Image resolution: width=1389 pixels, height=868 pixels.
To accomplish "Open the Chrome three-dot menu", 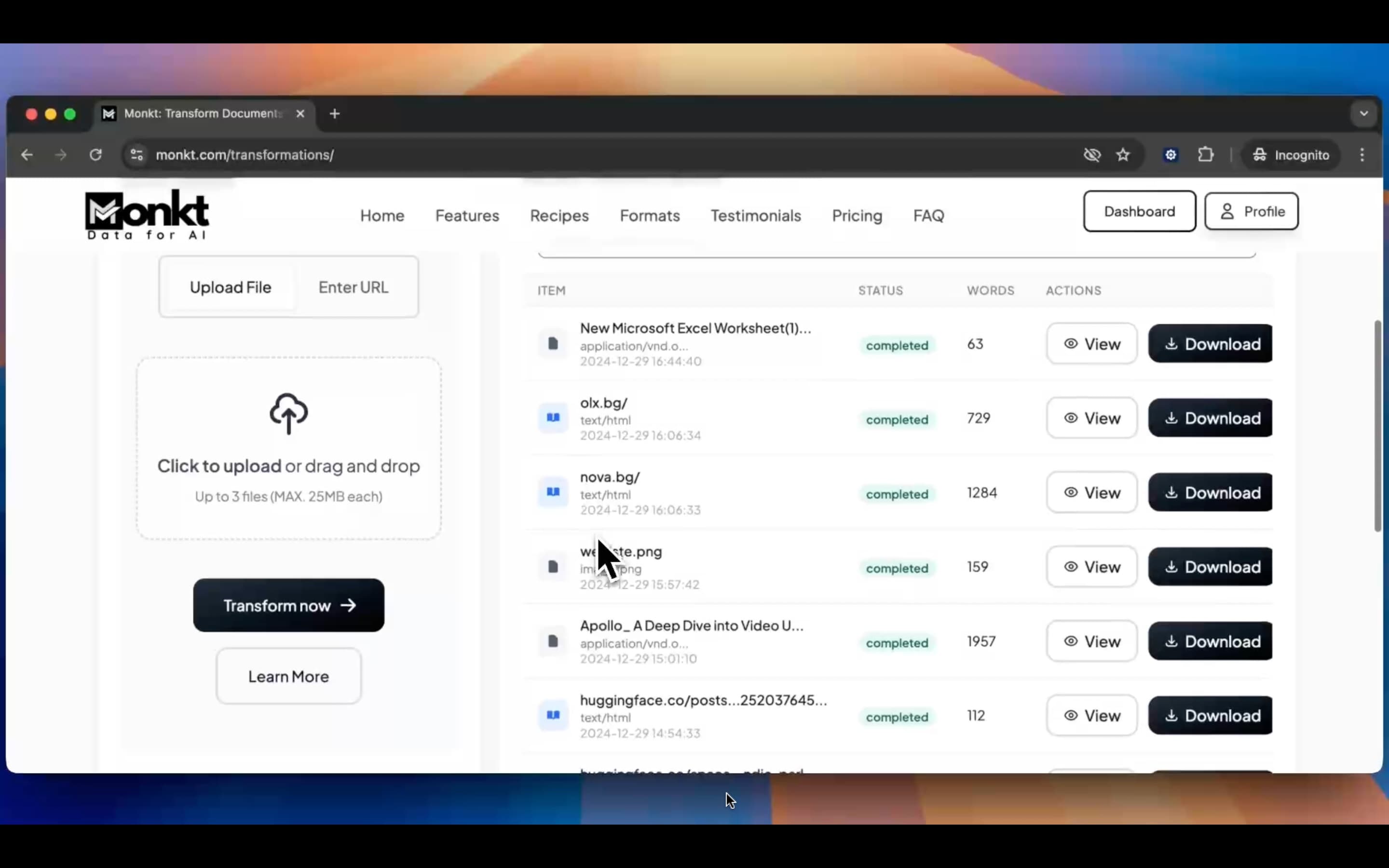I will point(1362,155).
